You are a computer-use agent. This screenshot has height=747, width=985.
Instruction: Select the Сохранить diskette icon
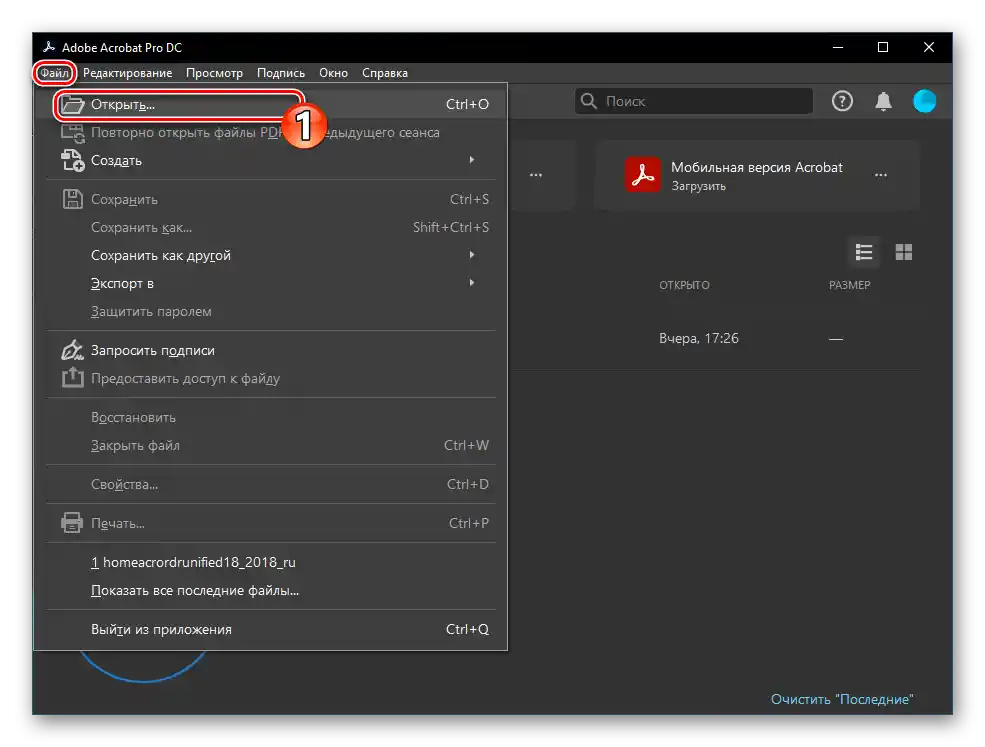point(72,199)
